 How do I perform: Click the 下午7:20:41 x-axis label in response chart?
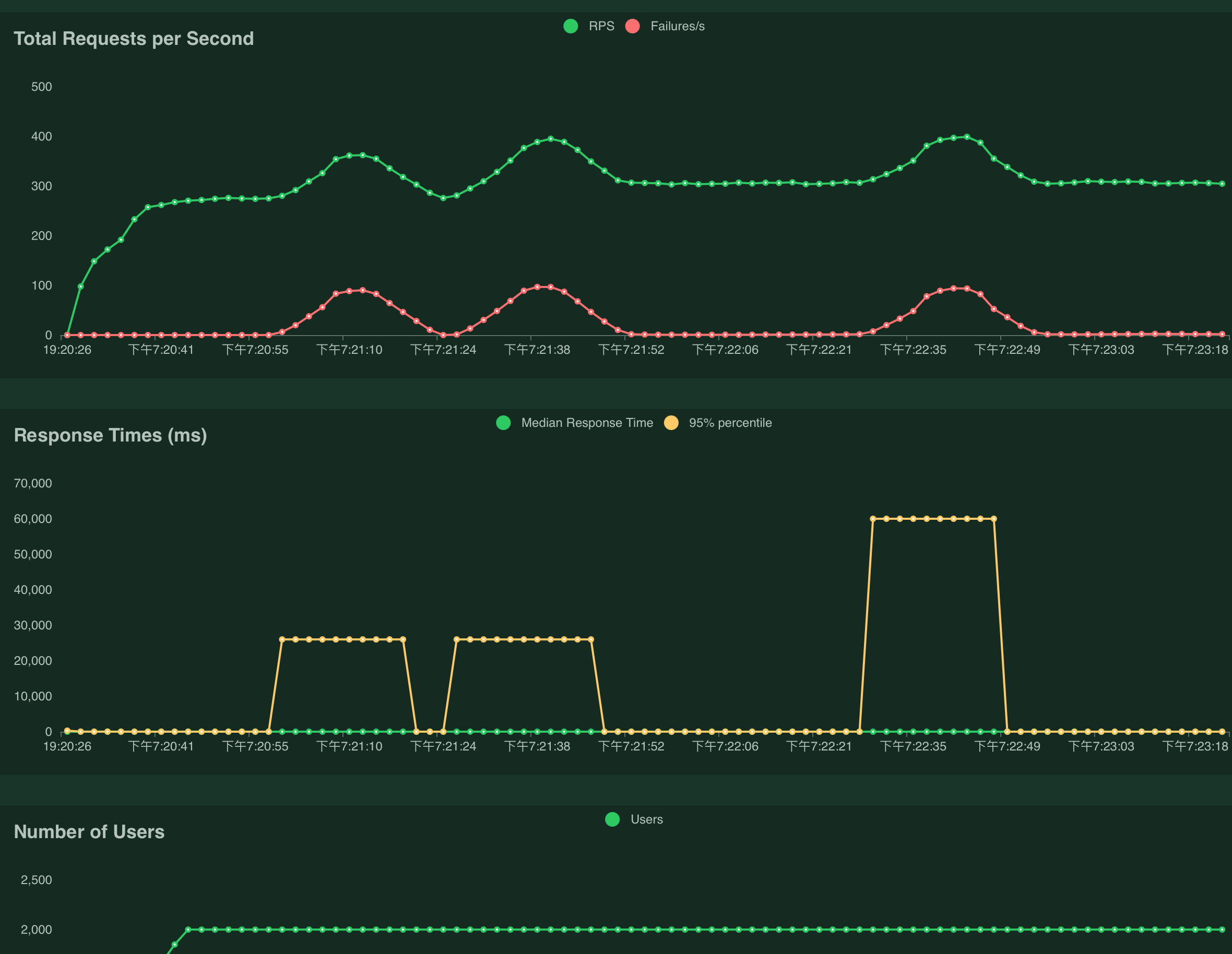click(x=161, y=746)
